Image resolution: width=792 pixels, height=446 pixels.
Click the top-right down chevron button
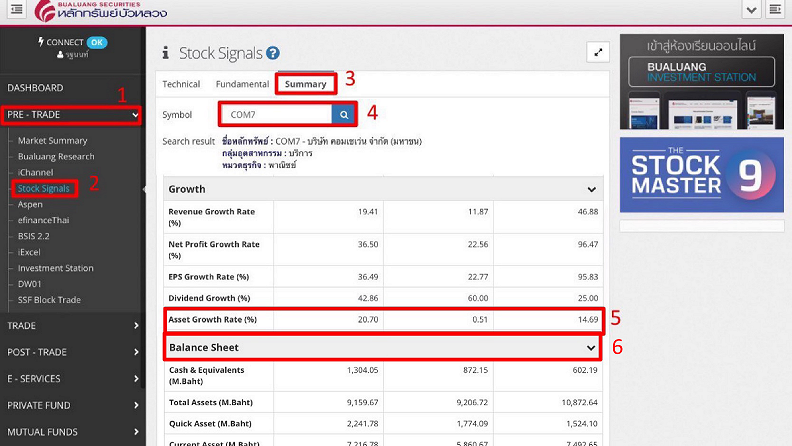[x=751, y=10]
